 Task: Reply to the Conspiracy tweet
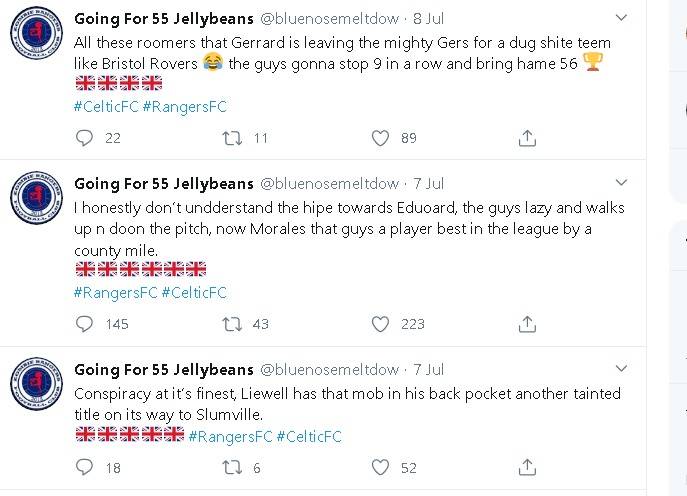pyautogui.click(x=84, y=467)
